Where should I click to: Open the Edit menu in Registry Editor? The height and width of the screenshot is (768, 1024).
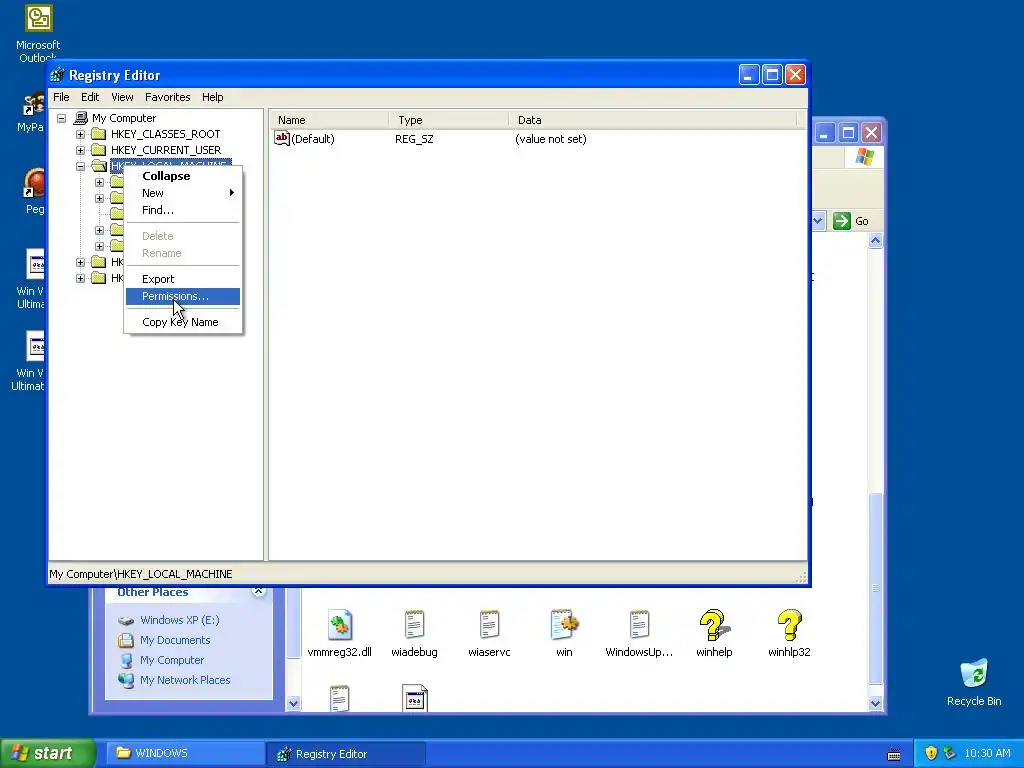(90, 97)
